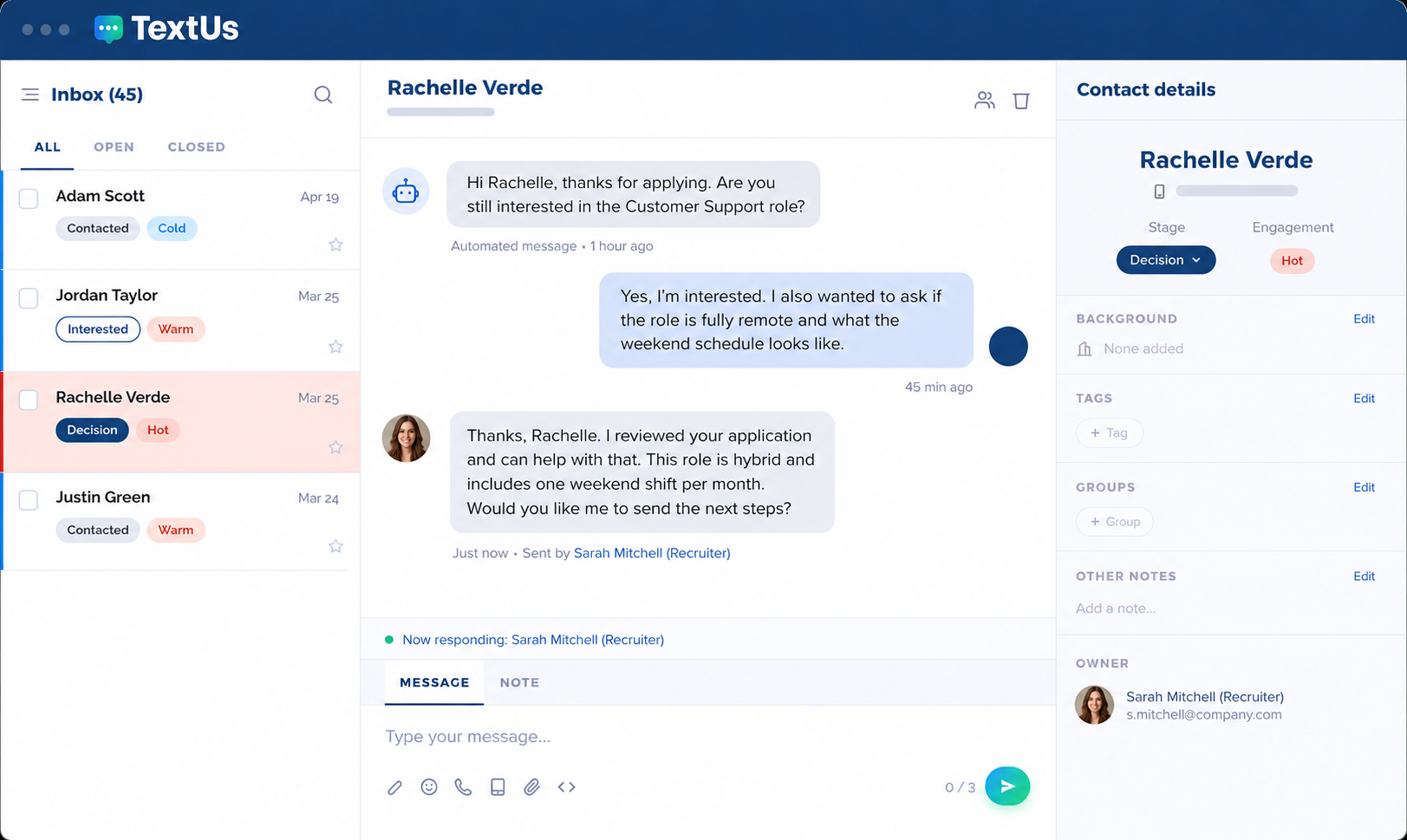Open the hamburger menu beside Inbox
The height and width of the screenshot is (840, 1407).
(30, 94)
